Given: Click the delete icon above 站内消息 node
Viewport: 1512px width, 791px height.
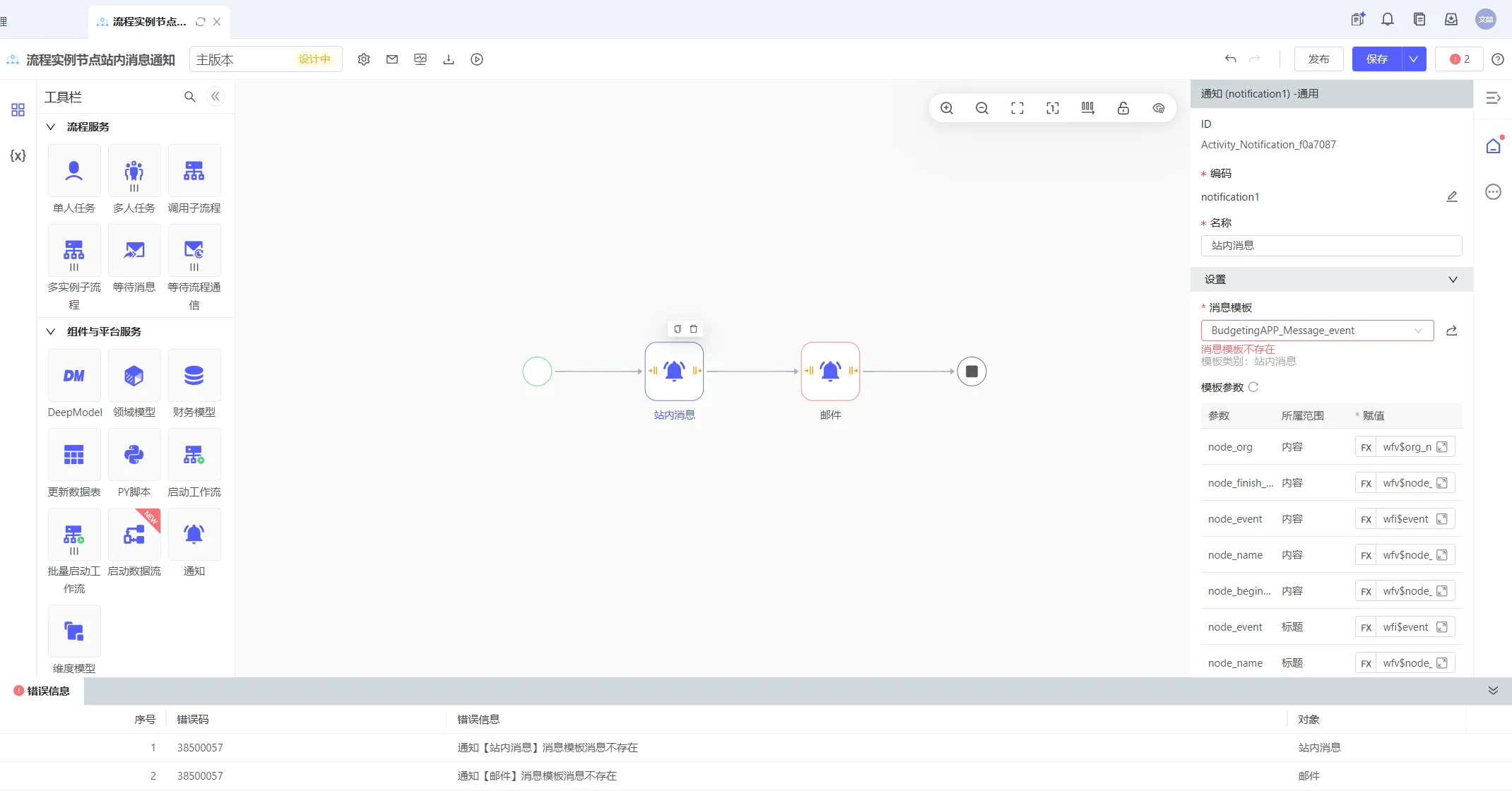Looking at the screenshot, I should click(x=694, y=329).
